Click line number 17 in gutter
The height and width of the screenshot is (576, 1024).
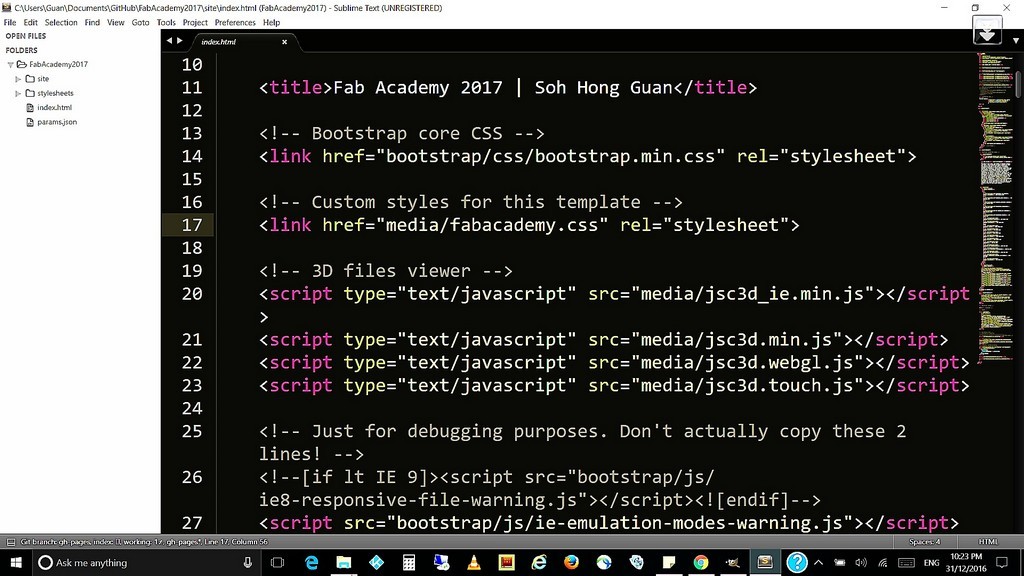click(x=191, y=225)
